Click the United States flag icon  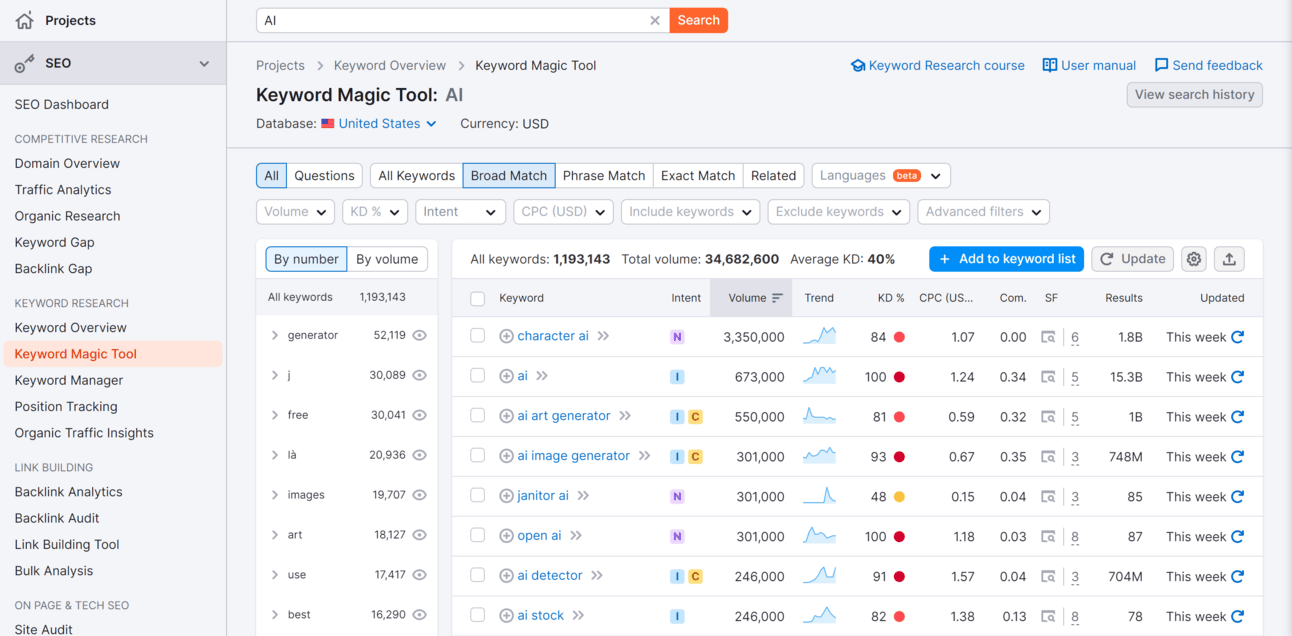327,124
